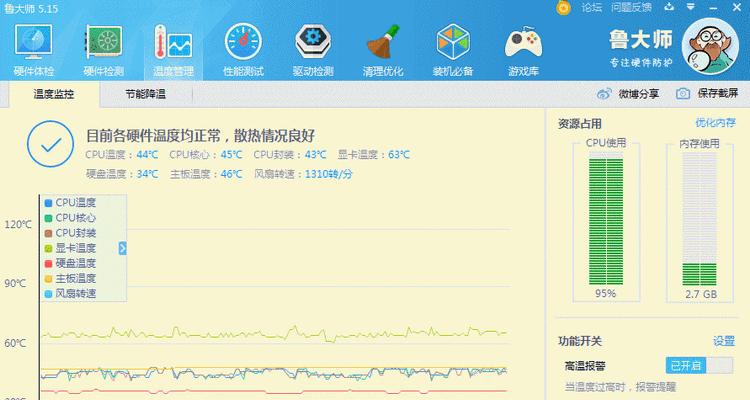Screen dimensions: 750x400
Task: Click CPU核心 45℃ reading
Action: point(206,155)
